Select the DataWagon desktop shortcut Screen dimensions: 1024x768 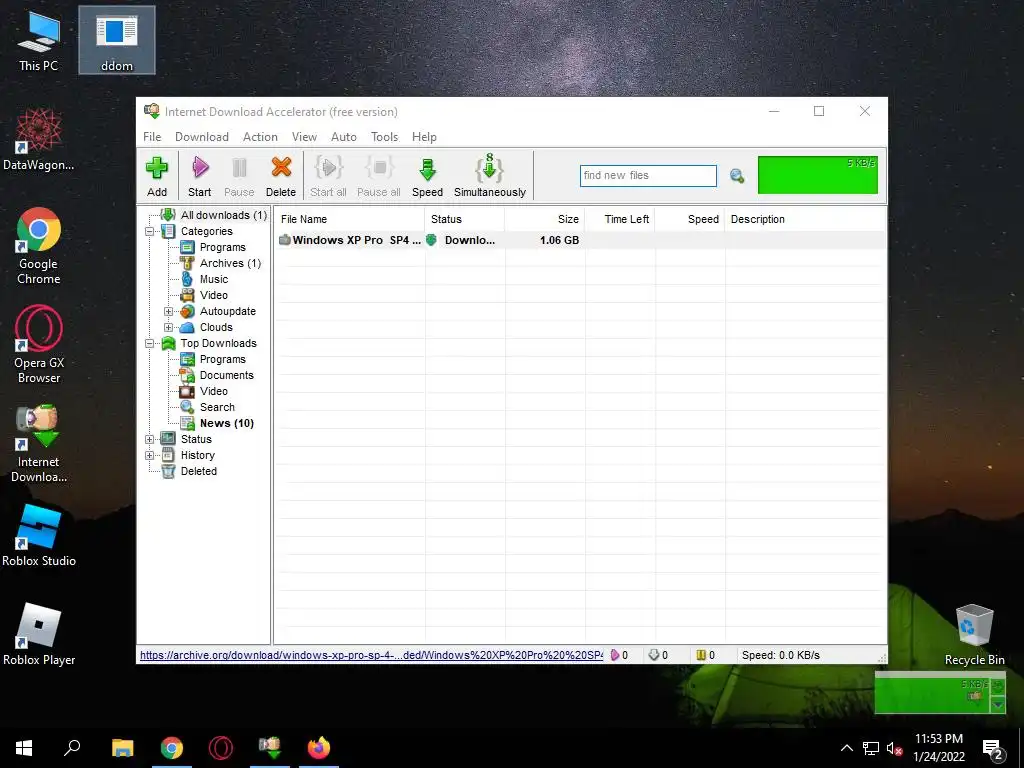pyautogui.click(x=39, y=140)
